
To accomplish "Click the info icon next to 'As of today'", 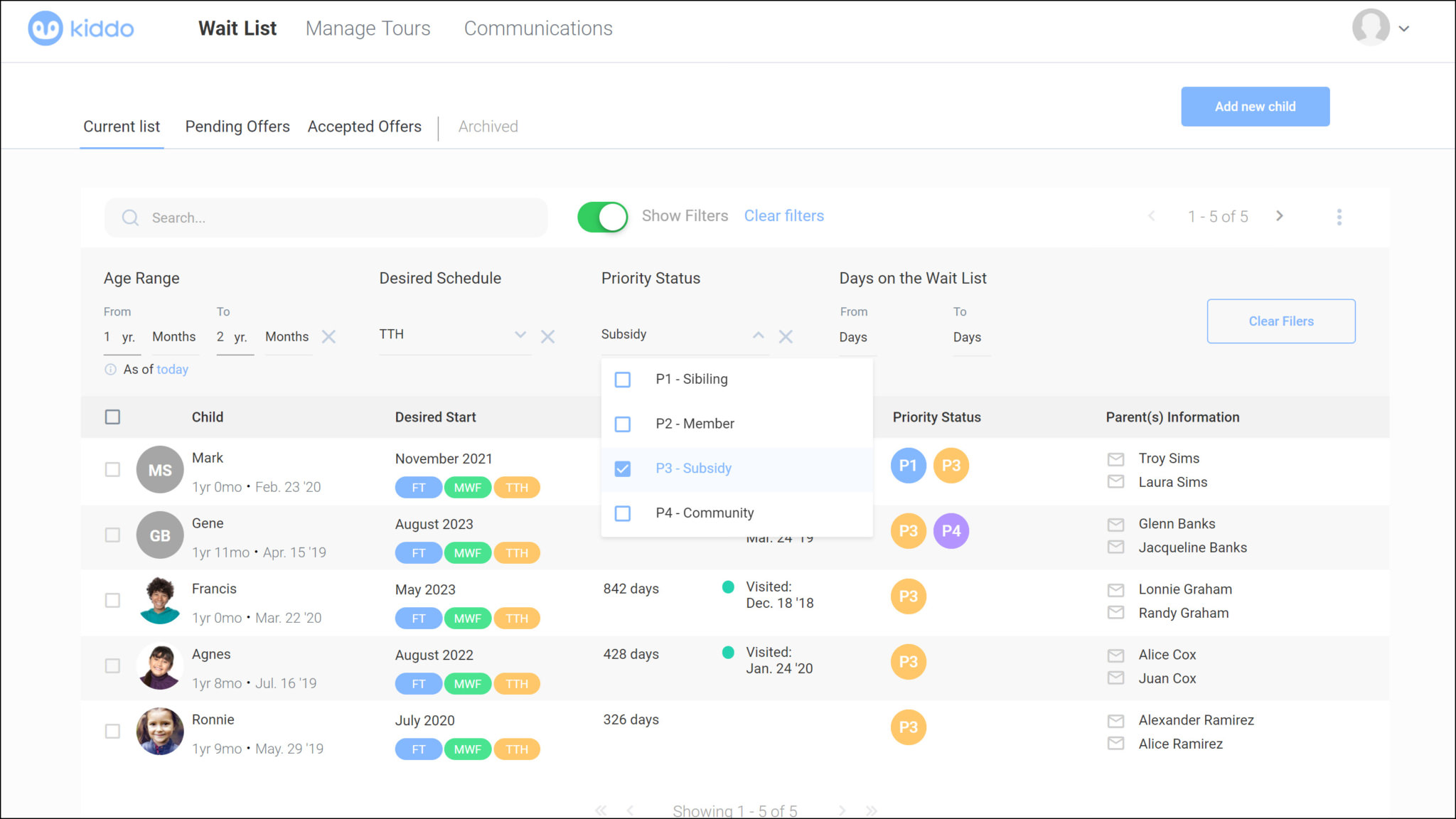I will [x=111, y=369].
